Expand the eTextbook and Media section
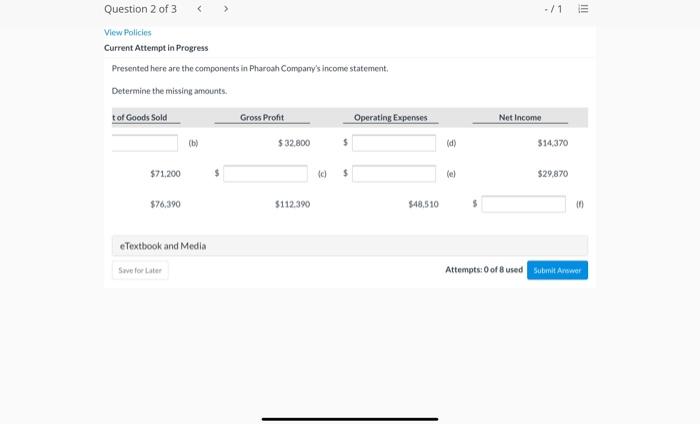 (x=350, y=246)
